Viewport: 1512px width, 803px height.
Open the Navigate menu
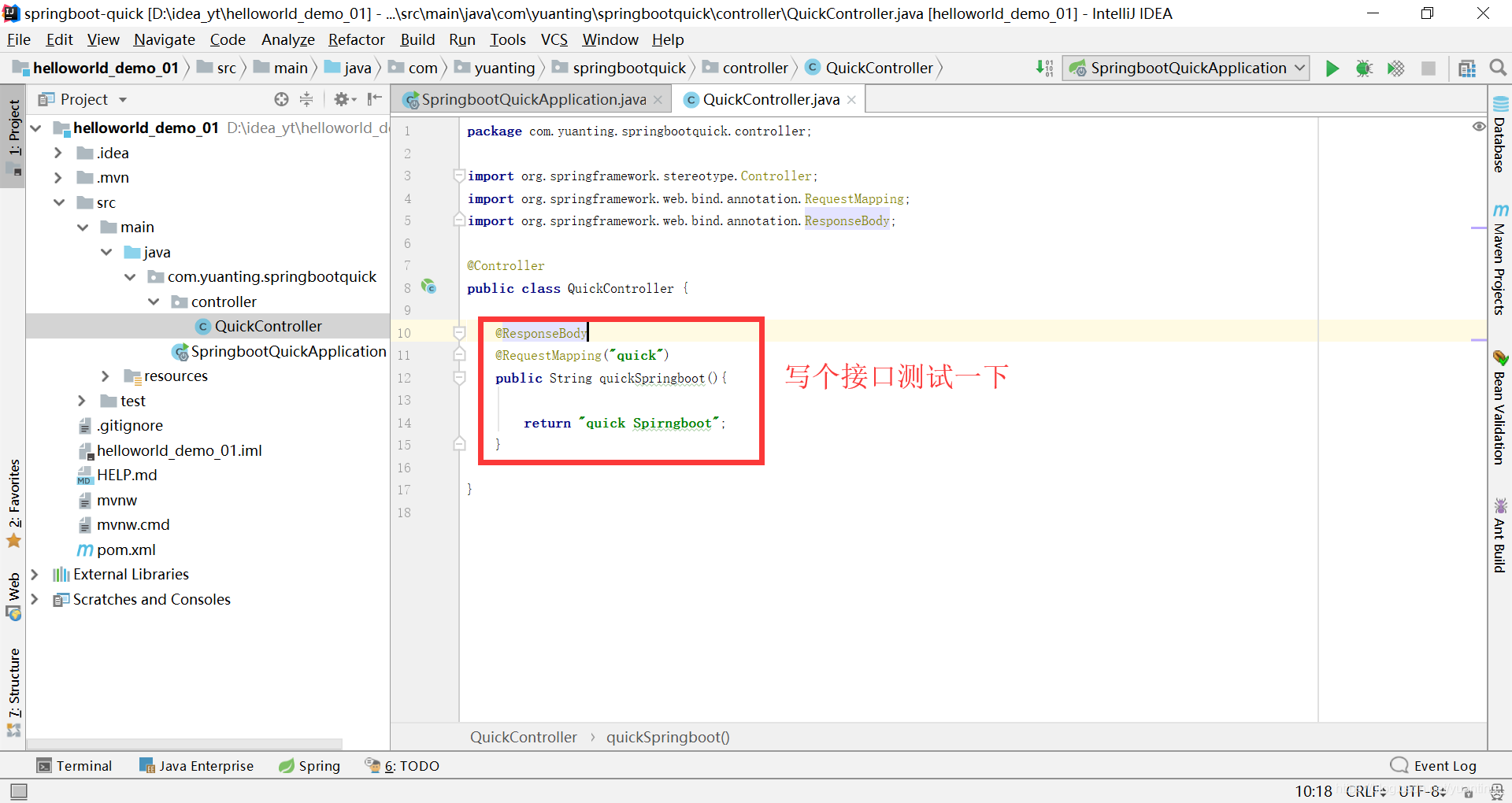click(x=165, y=39)
